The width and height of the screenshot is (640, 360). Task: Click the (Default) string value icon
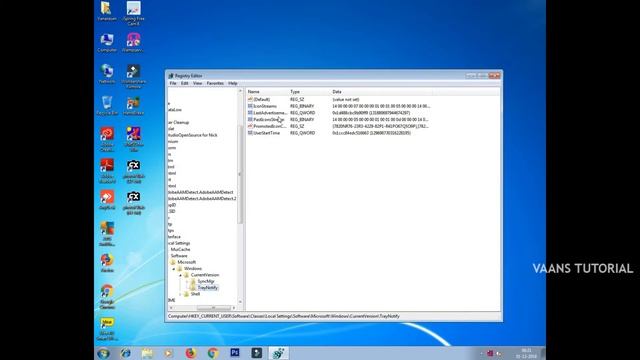[250, 99]
